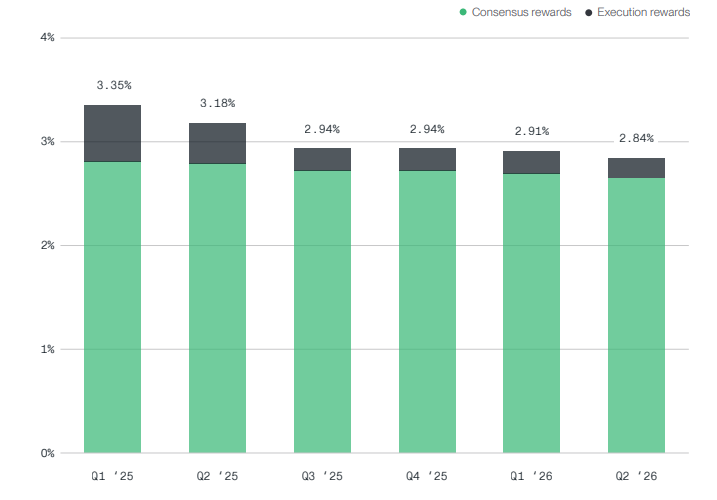The height and width of the screenshot is (500, 717).
Task: Click the 3.35% total label
Action: point(114,85)
